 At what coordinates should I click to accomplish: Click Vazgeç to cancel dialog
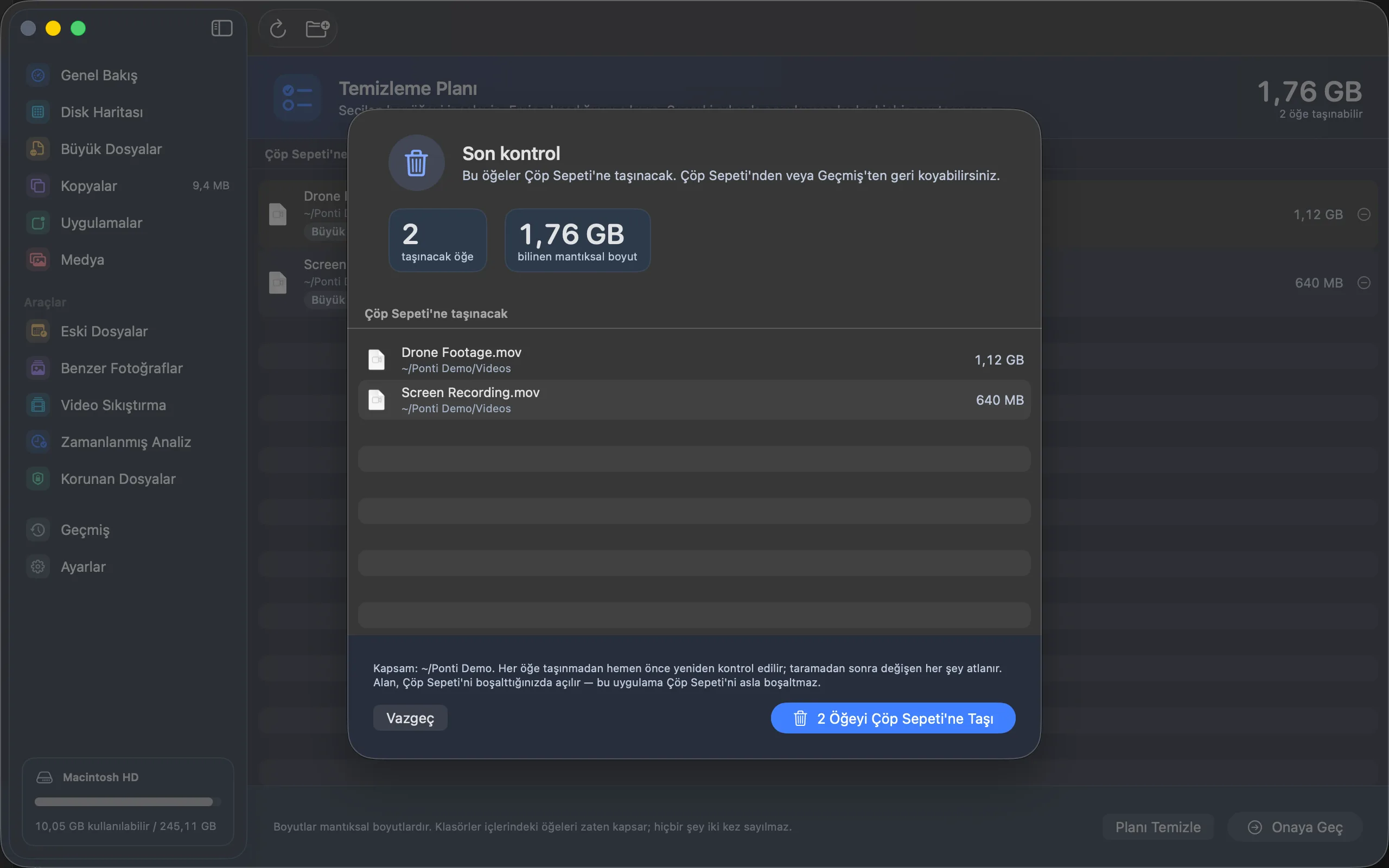410,718
